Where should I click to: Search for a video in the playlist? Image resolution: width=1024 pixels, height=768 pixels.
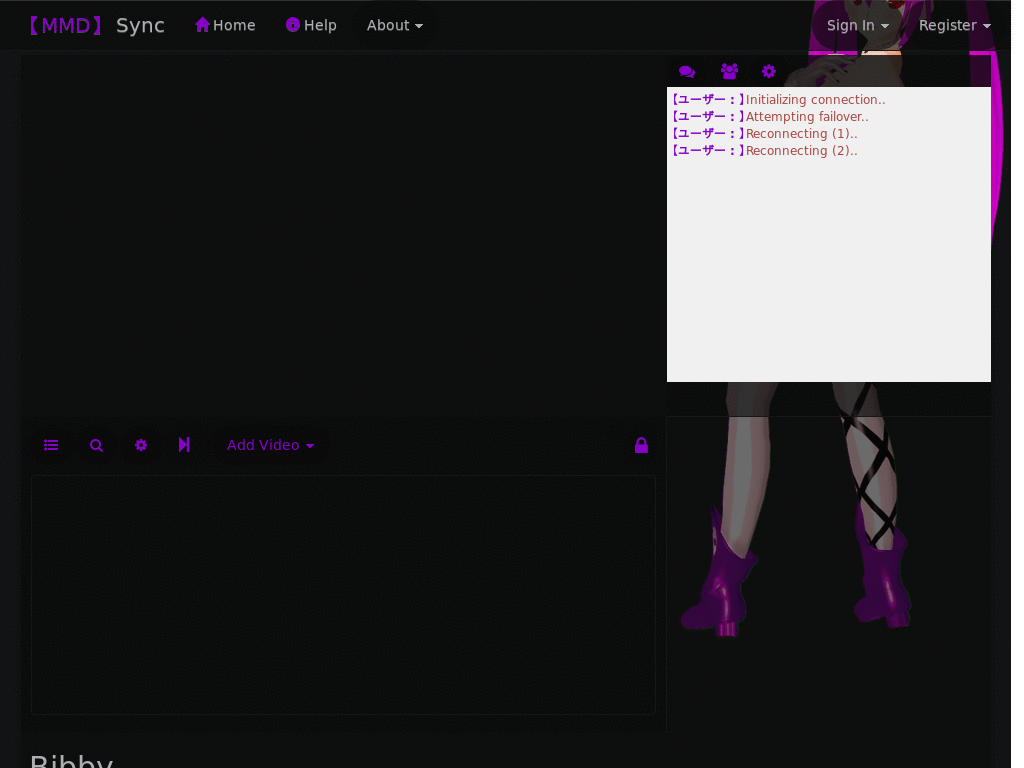point(96,445)
